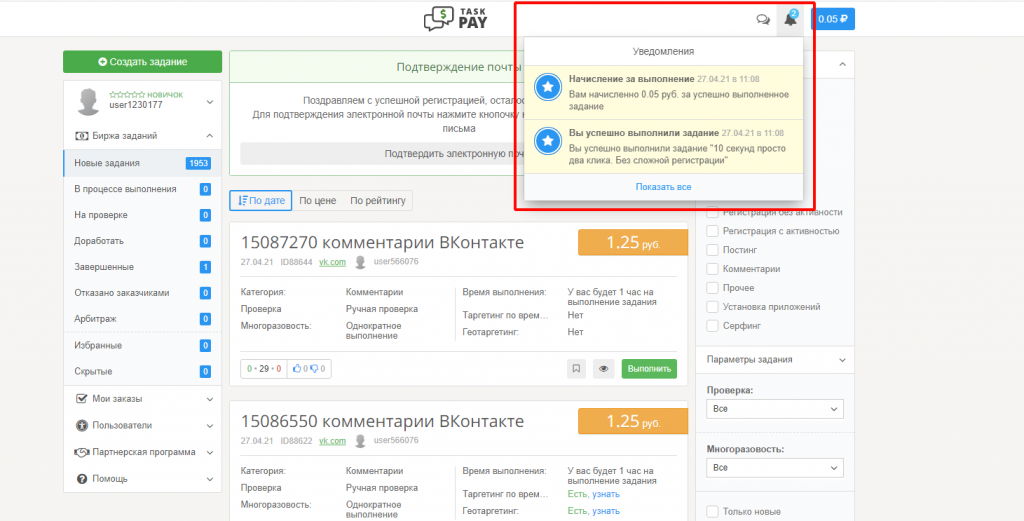
Task: Click узнать link for Геотаргетинг
Action: 605,511
